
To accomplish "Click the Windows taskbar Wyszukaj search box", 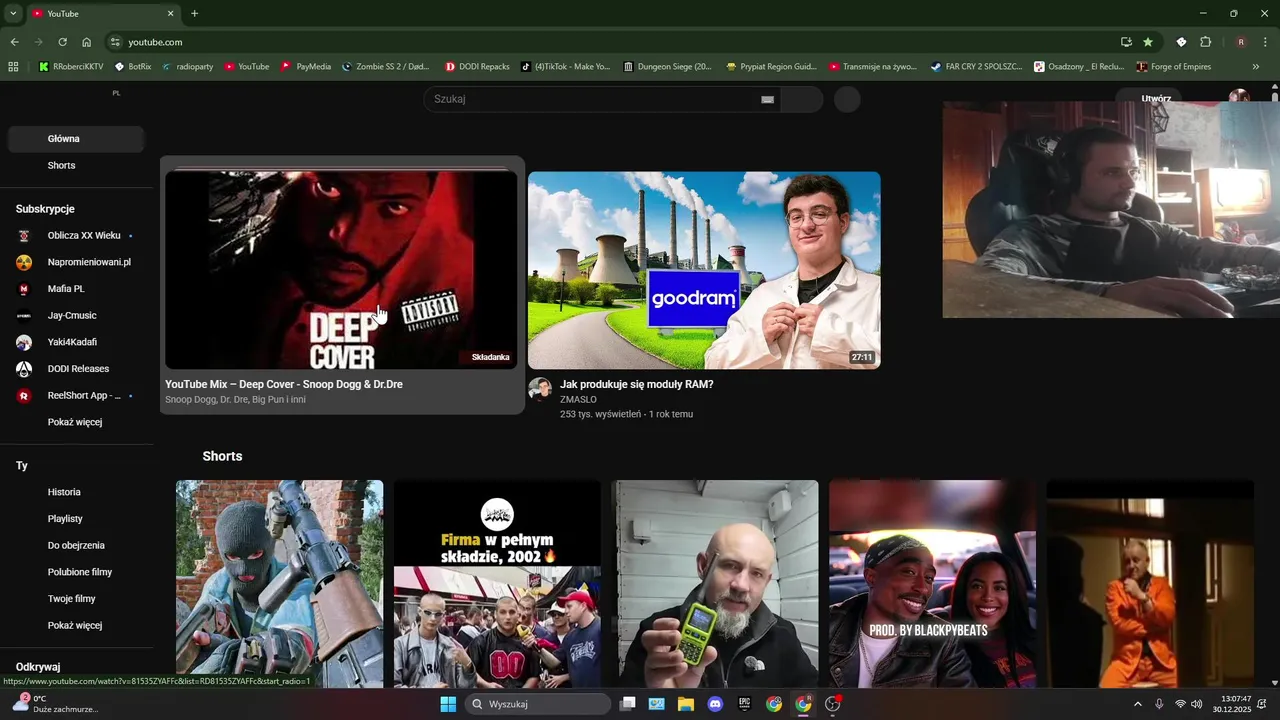I will point(539,704).
